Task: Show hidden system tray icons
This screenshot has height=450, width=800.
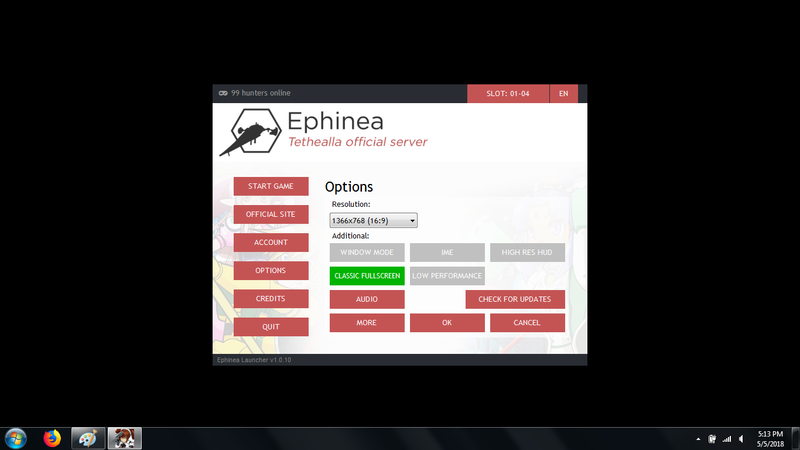Action: [x=698, y=439]
